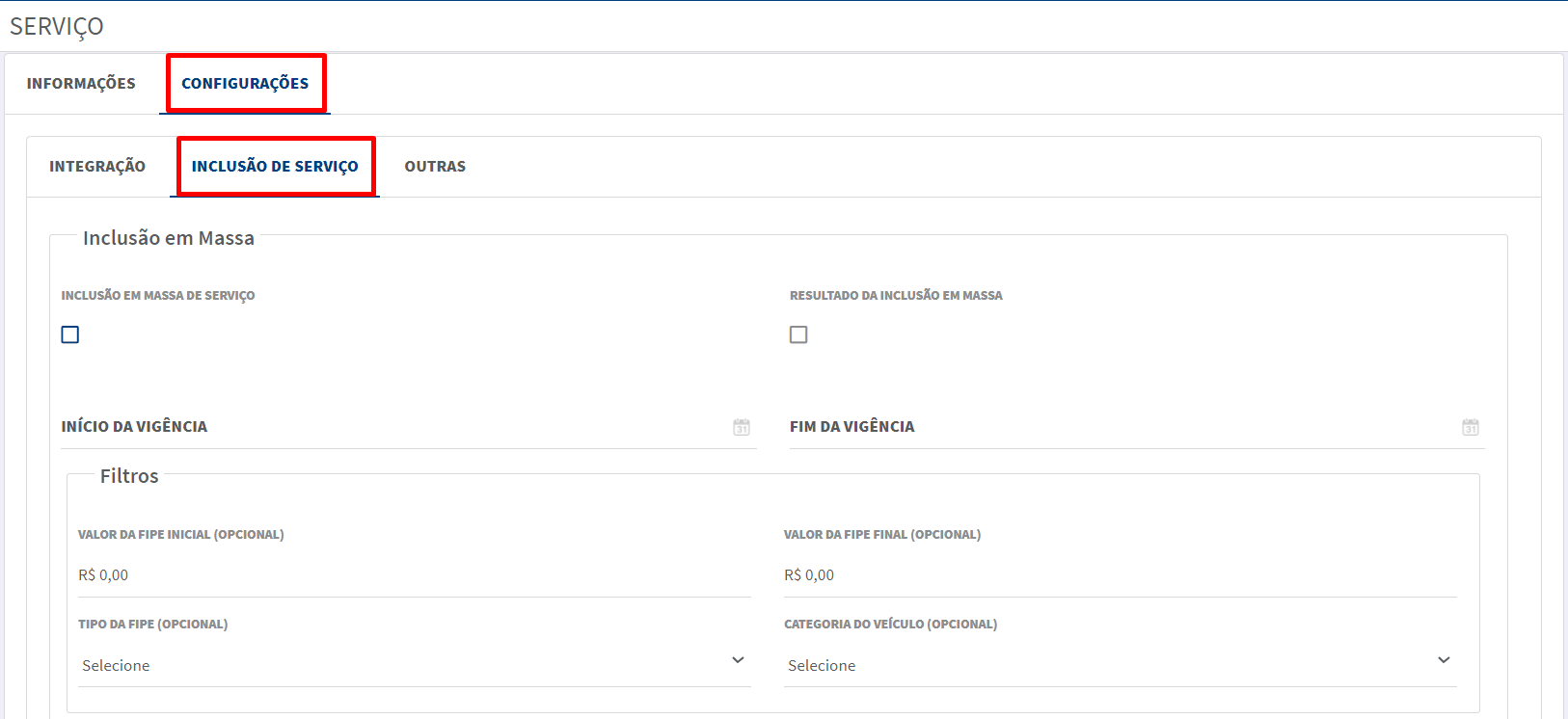Expand Tipo da FIPE dropdown
Viewport: 1568px width, 719px height.
click(415, 665)
